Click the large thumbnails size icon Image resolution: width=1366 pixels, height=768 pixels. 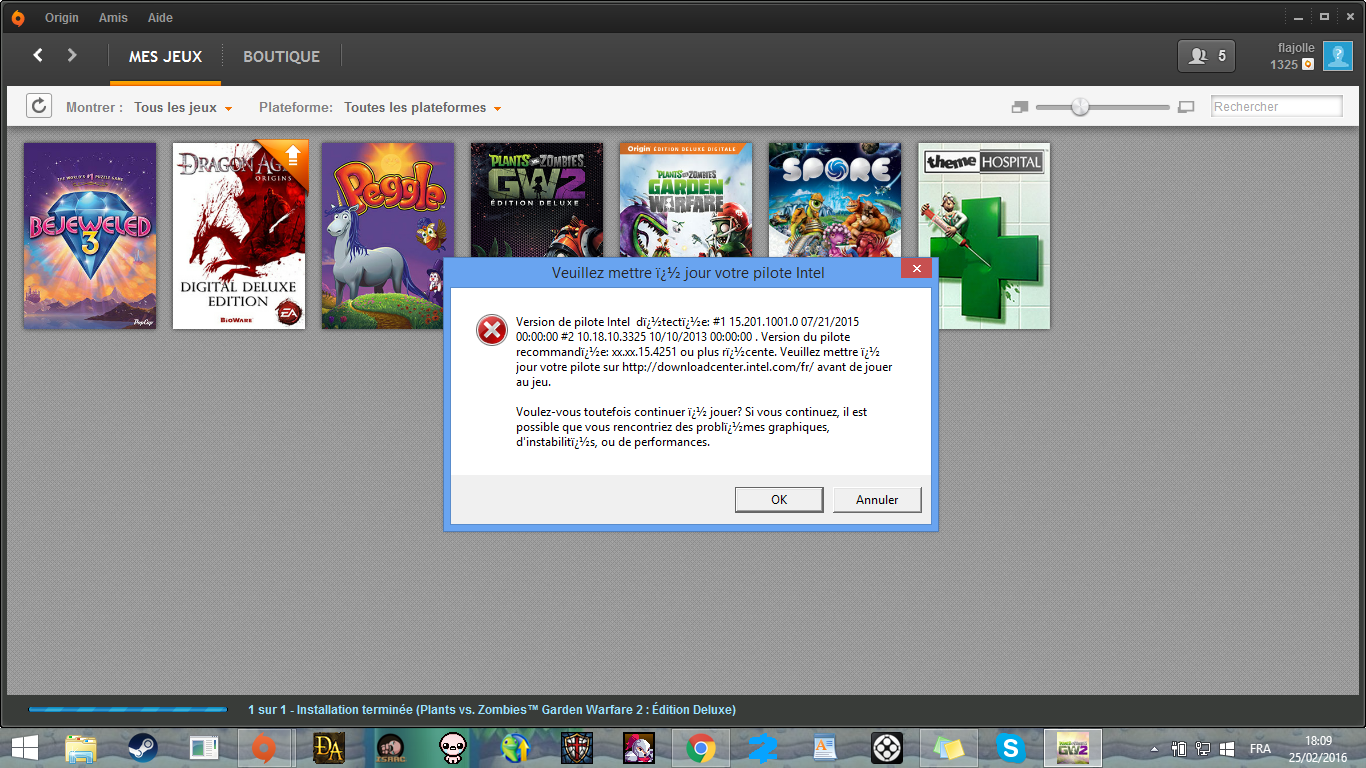[x=1187, y=107]
